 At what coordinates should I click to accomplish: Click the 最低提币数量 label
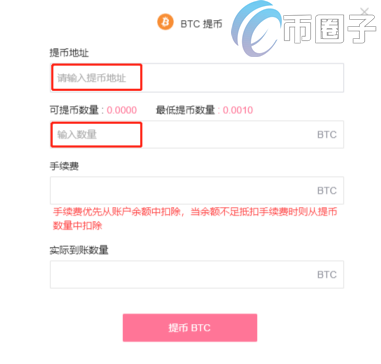[185, 110]
